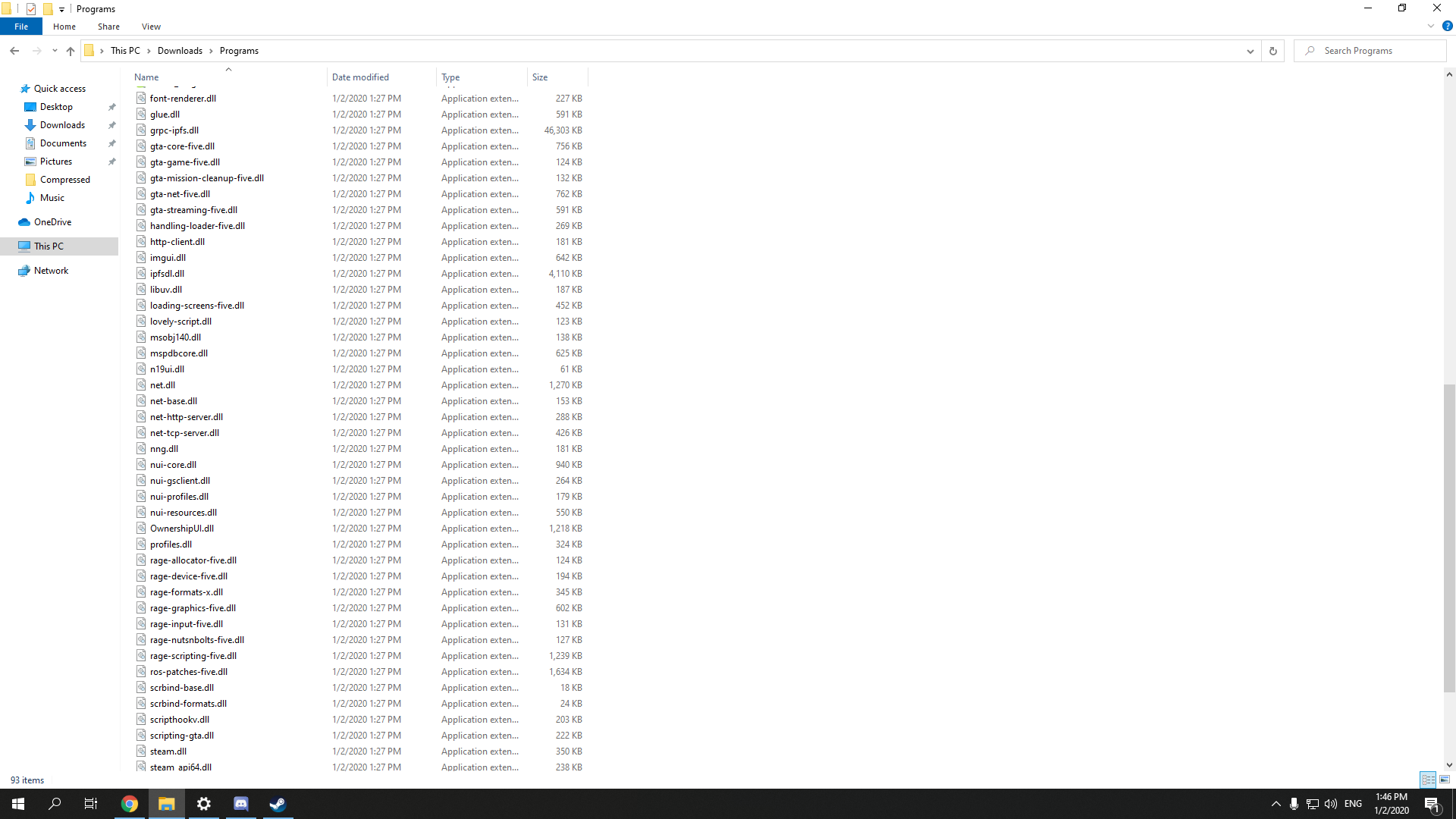
Task: Open Discord from the taskbar
Action: tap(241, 804)
